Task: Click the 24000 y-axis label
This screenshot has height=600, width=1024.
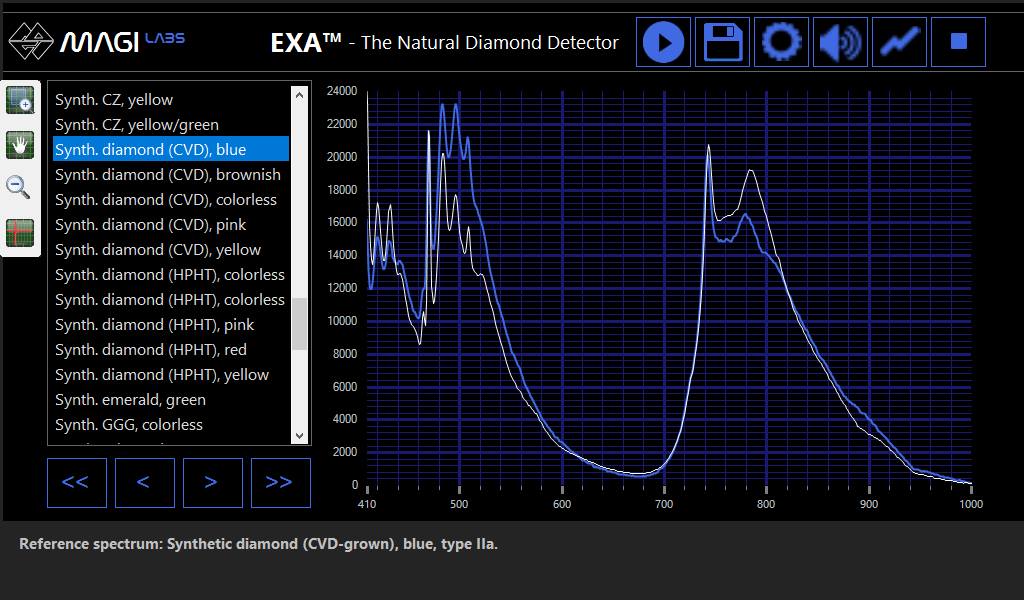Action: coord(342,91)
